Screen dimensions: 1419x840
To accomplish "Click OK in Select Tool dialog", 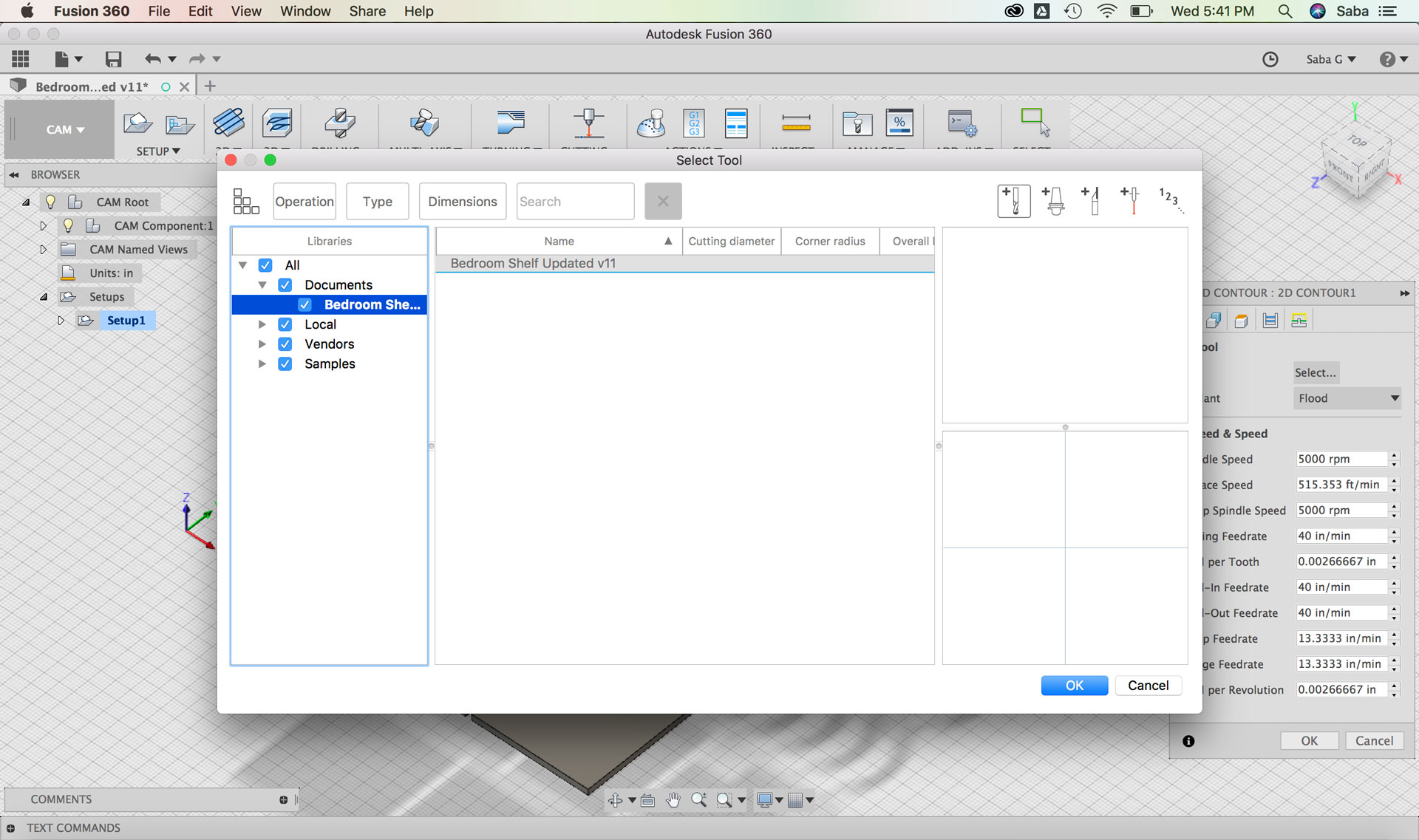I will [1074, 686].
